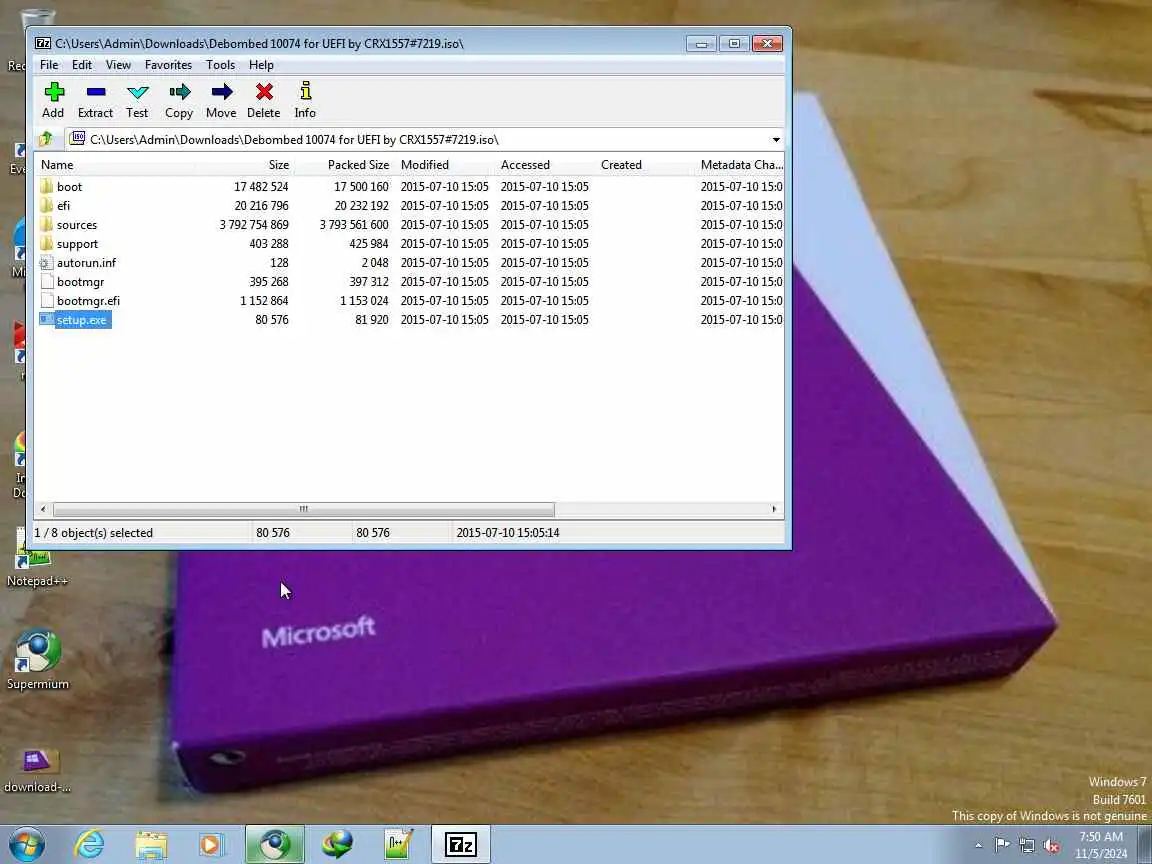This screenshot has width=1152, height=864.
Task: Sort by Metadata Changed column header
Action: (740, 165)
